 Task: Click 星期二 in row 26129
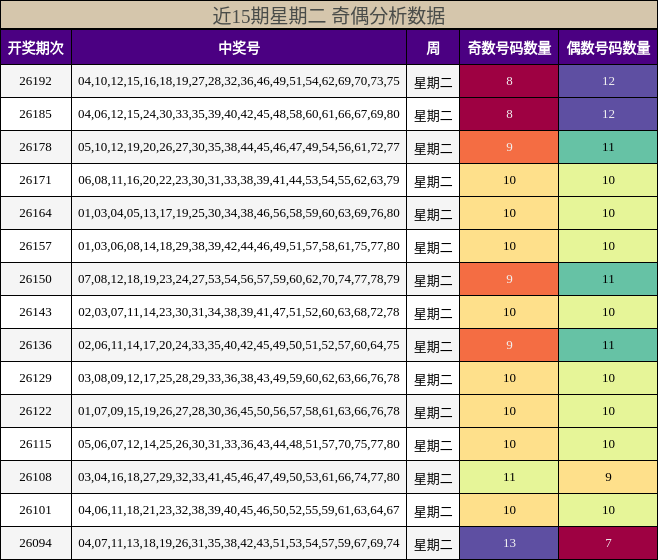(433, 379)
